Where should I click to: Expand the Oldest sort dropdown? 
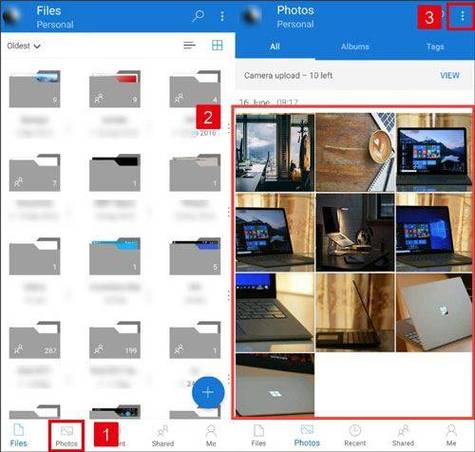pos(24,46)
